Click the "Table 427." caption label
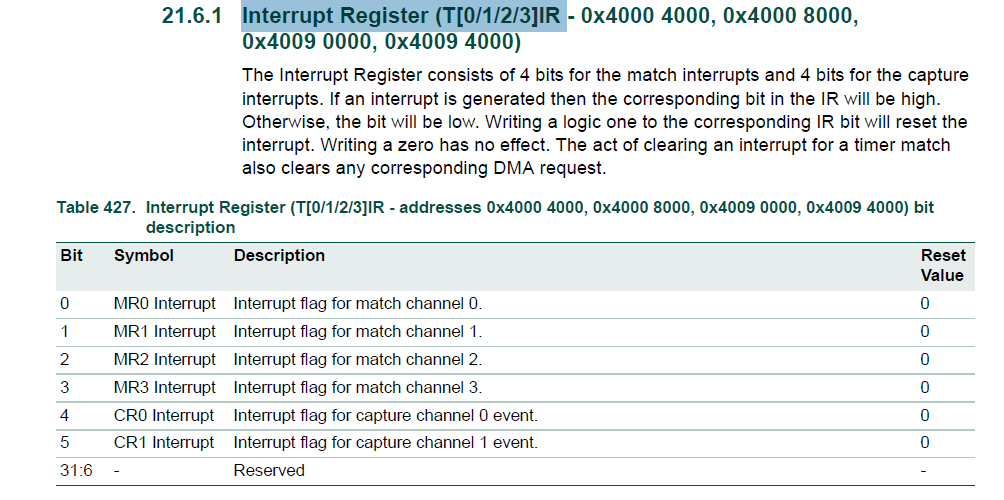Screen dimensions: 1004x500 point(95,208)
